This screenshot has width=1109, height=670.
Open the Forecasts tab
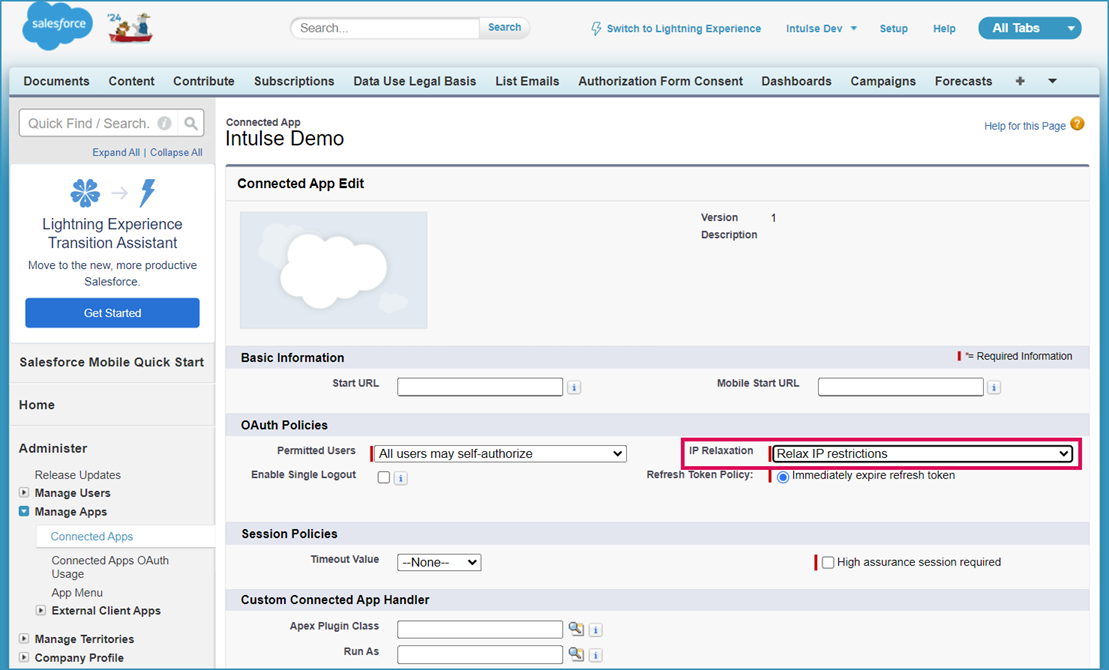(963, 81)
